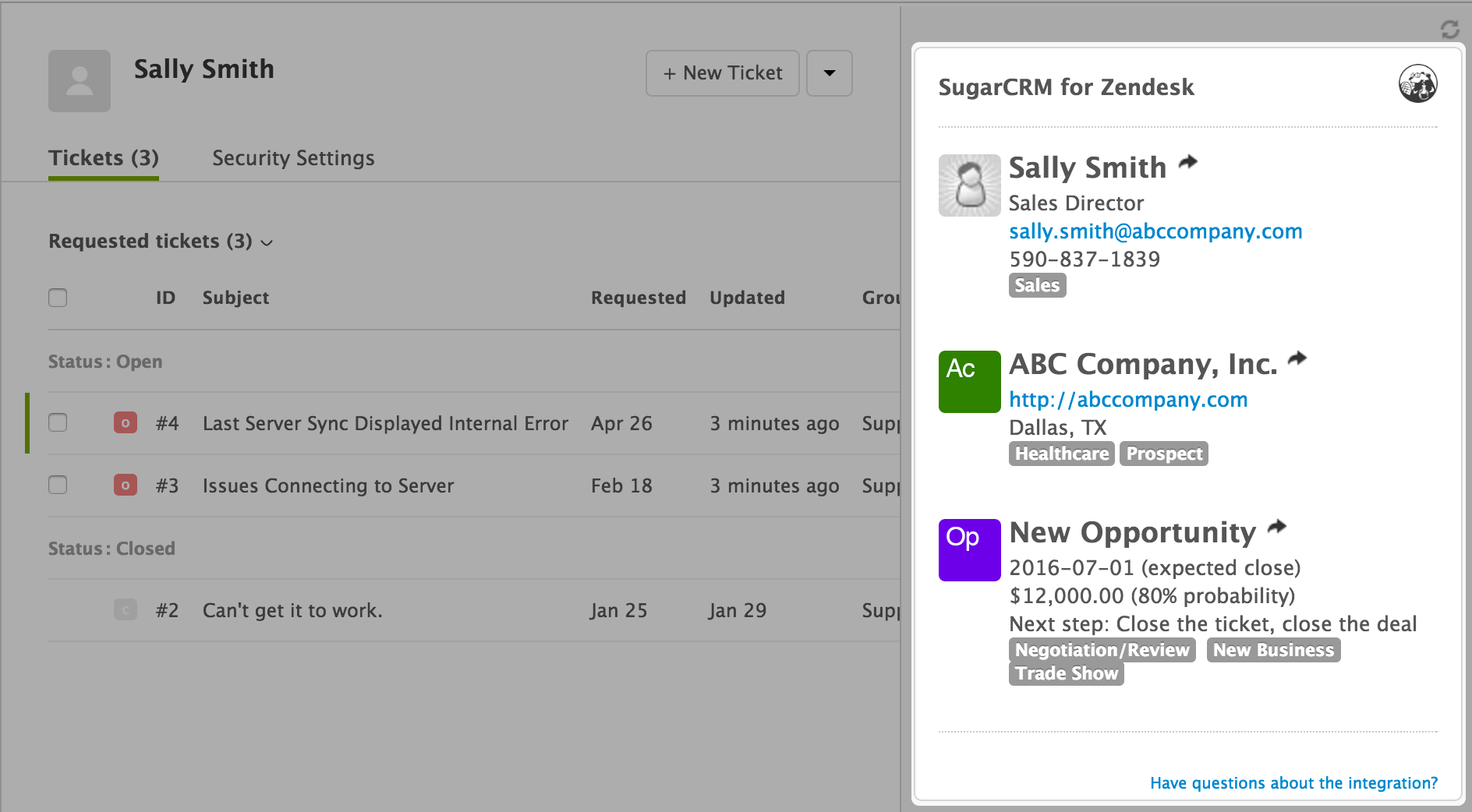
Task: Open Sally Smith record via share arrow
Action: [1187, 162]
